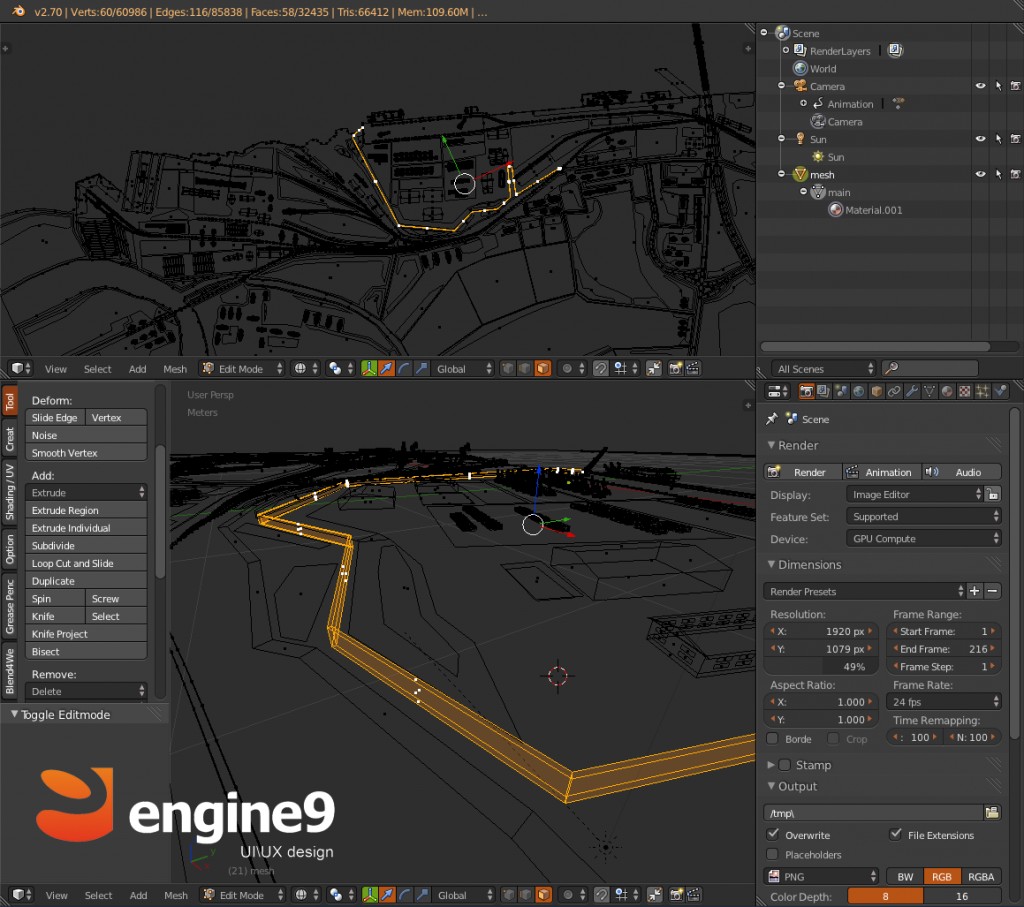Switch to the Material properties tab
The width and height of the screenshot is (1024, 907).
pos(947,391)
